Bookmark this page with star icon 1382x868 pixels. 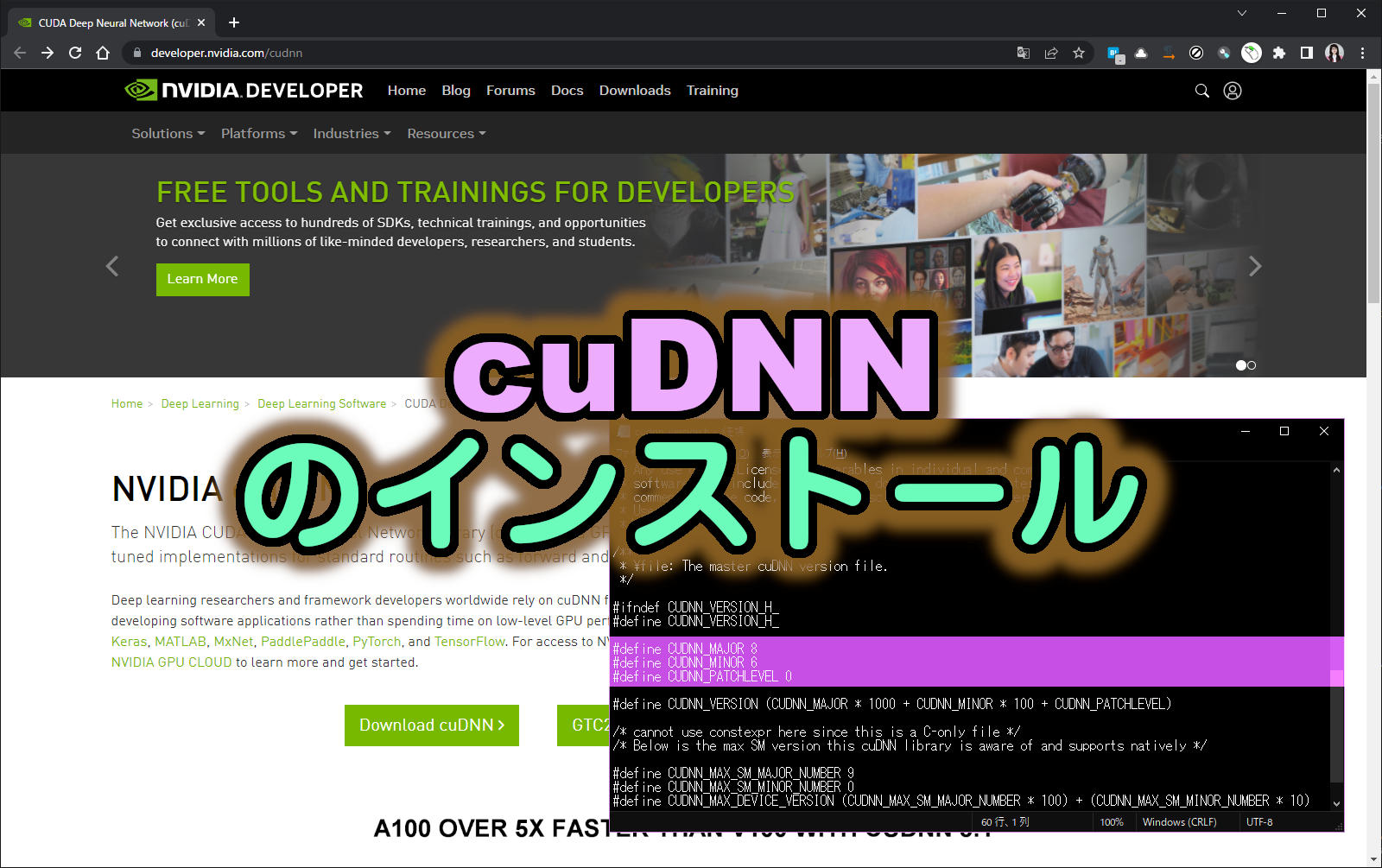click(1079, 53)
